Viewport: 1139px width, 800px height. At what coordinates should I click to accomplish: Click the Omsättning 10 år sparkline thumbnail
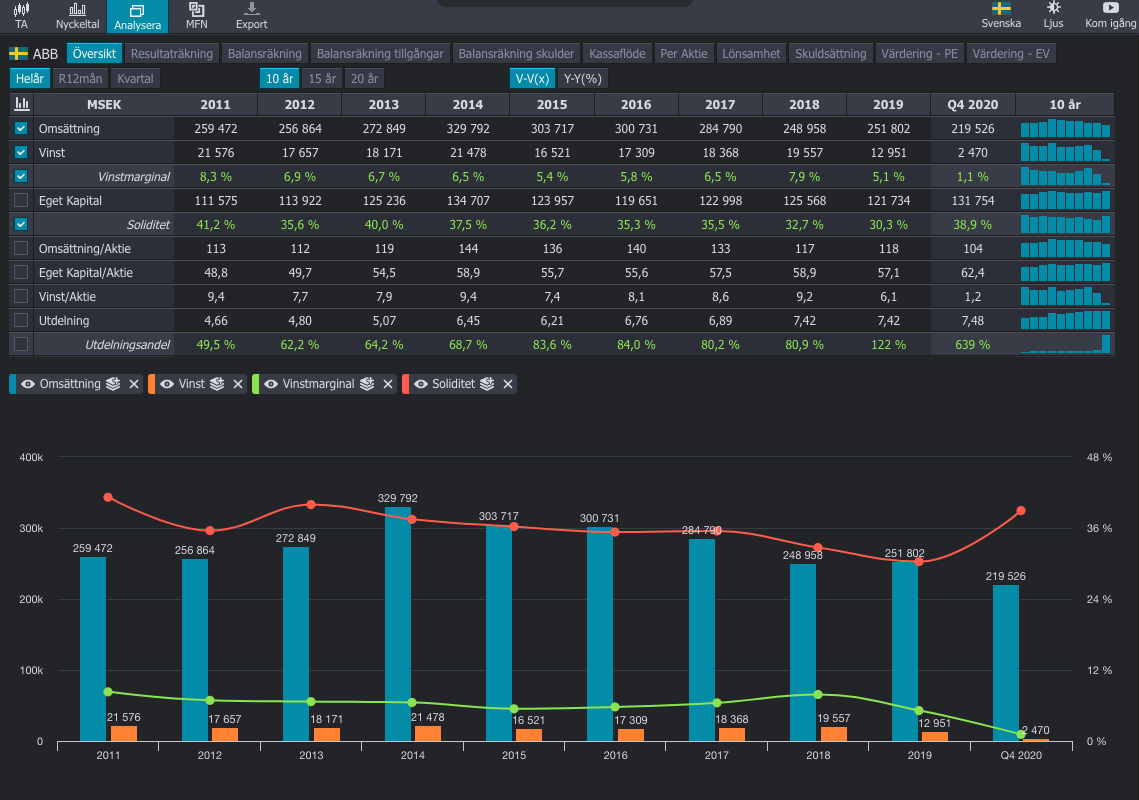click(x=1065, y=129)
